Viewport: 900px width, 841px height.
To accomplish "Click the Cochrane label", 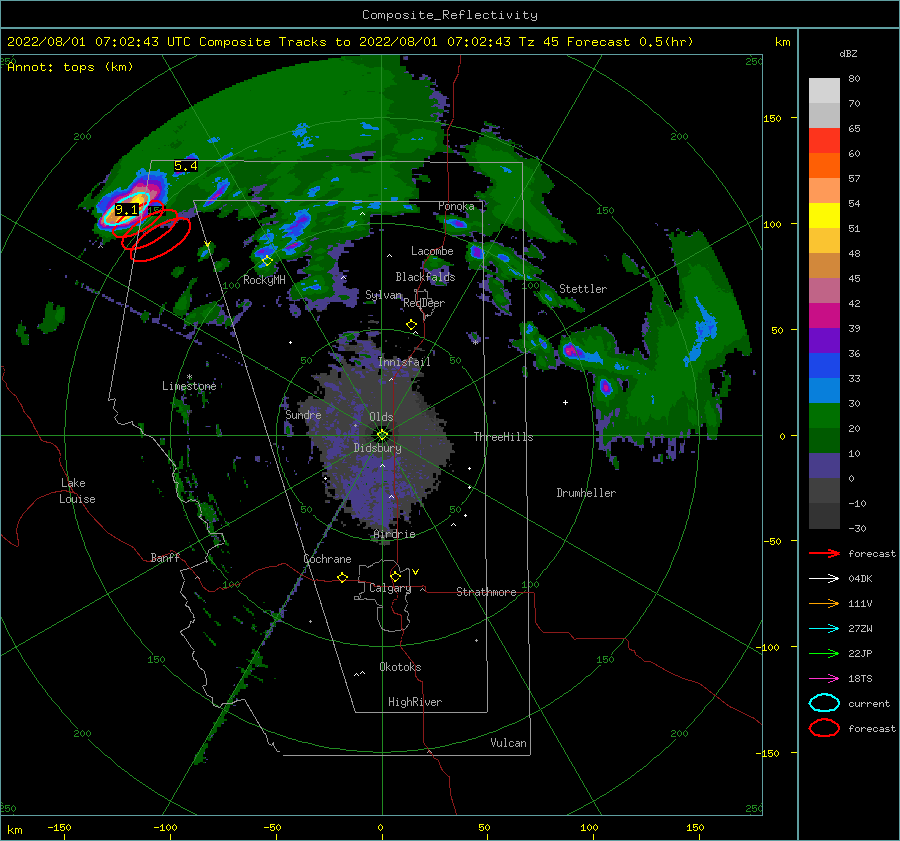I will (x=327, y=559).
